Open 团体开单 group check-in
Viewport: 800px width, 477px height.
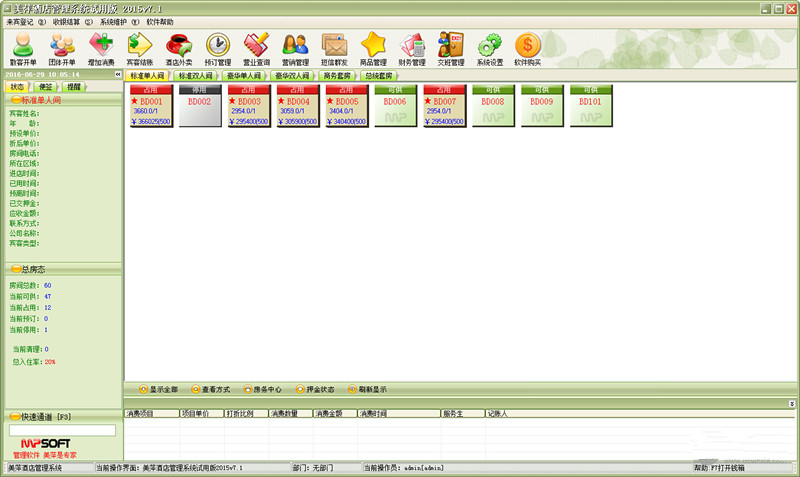[x=62, y=48]
